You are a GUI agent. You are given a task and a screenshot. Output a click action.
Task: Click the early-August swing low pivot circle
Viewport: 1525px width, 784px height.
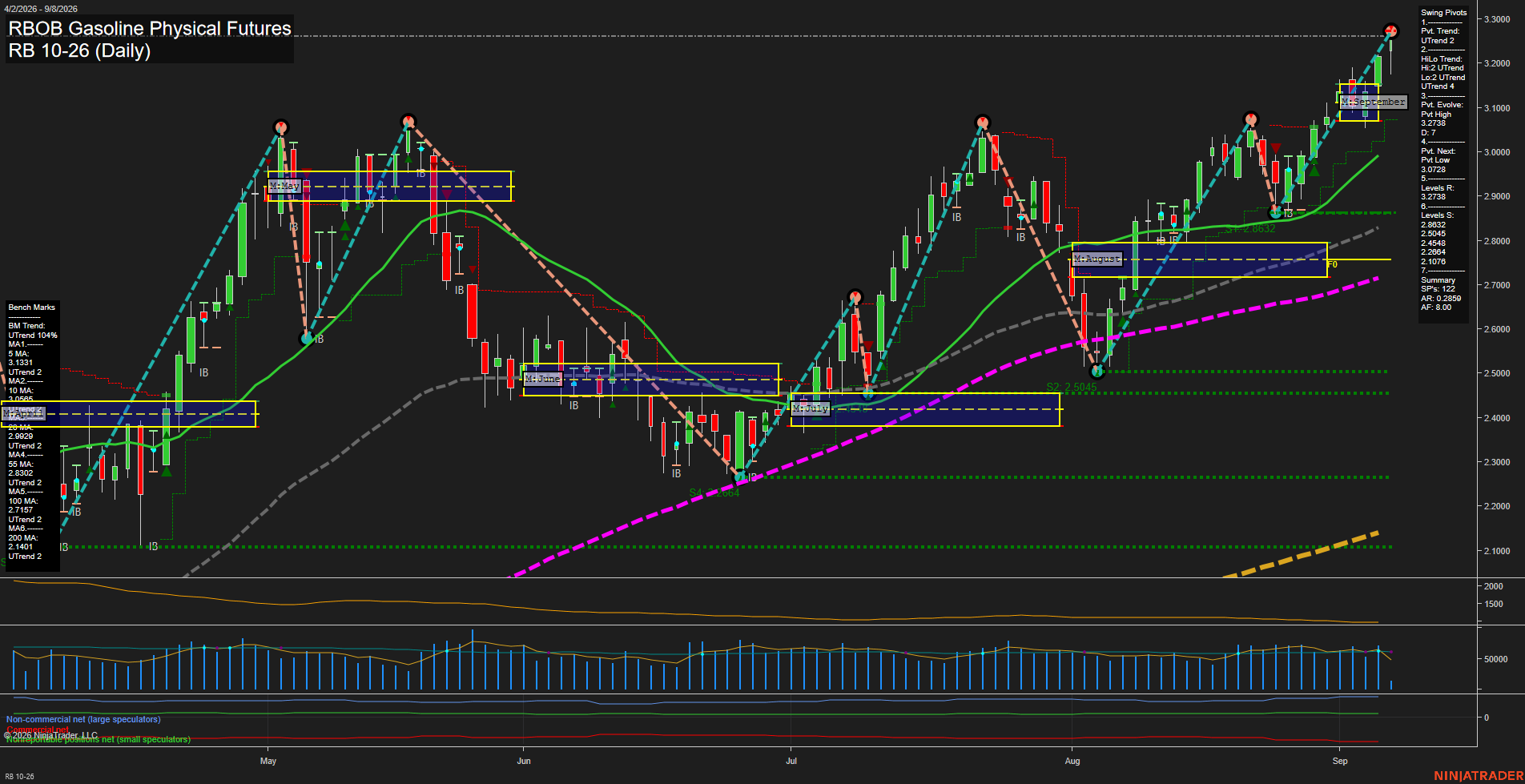(x=1097, y=372)
